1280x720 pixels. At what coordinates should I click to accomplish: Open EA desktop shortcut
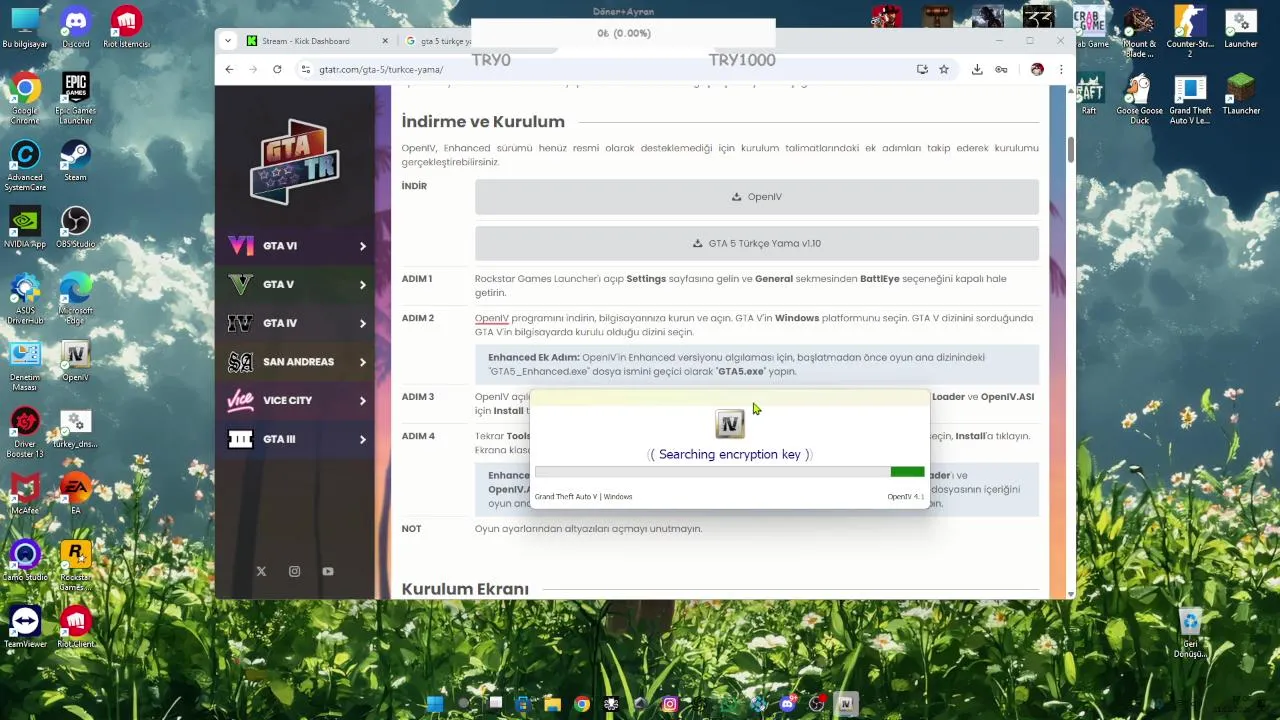(76, 493)
